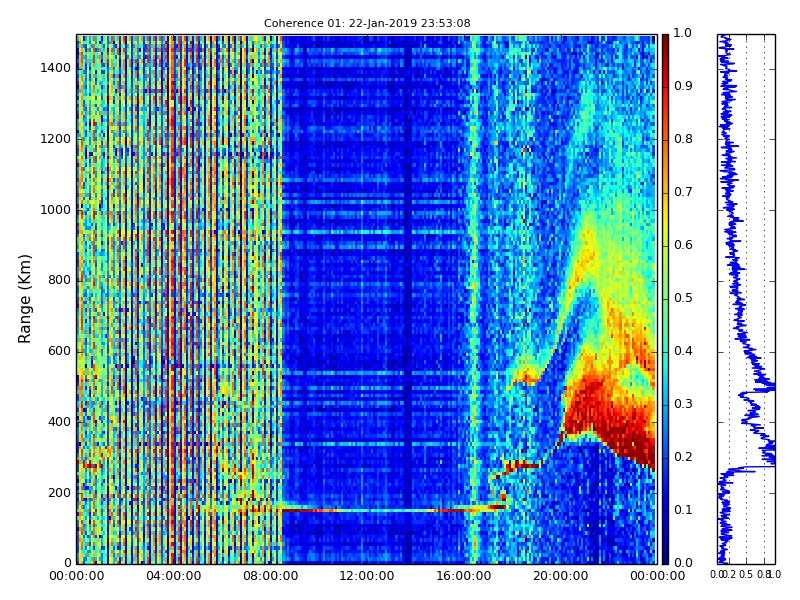Click the colorbar label 0.3
The height and width of the screenshot is (600, 800).
click(x=683, y=404)
